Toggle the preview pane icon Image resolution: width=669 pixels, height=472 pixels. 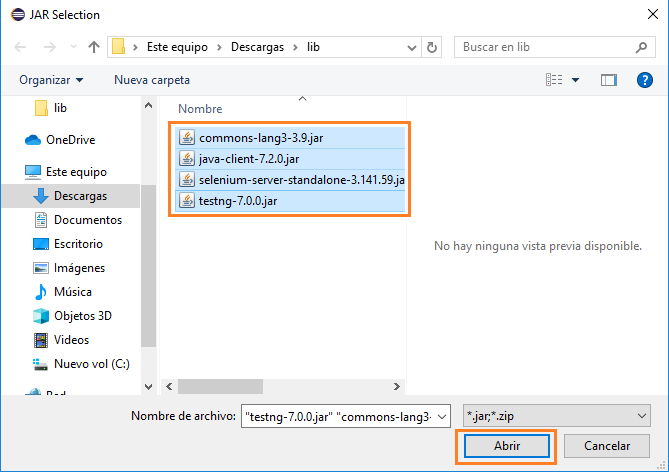pyautogui.click(x=608, y=80)
